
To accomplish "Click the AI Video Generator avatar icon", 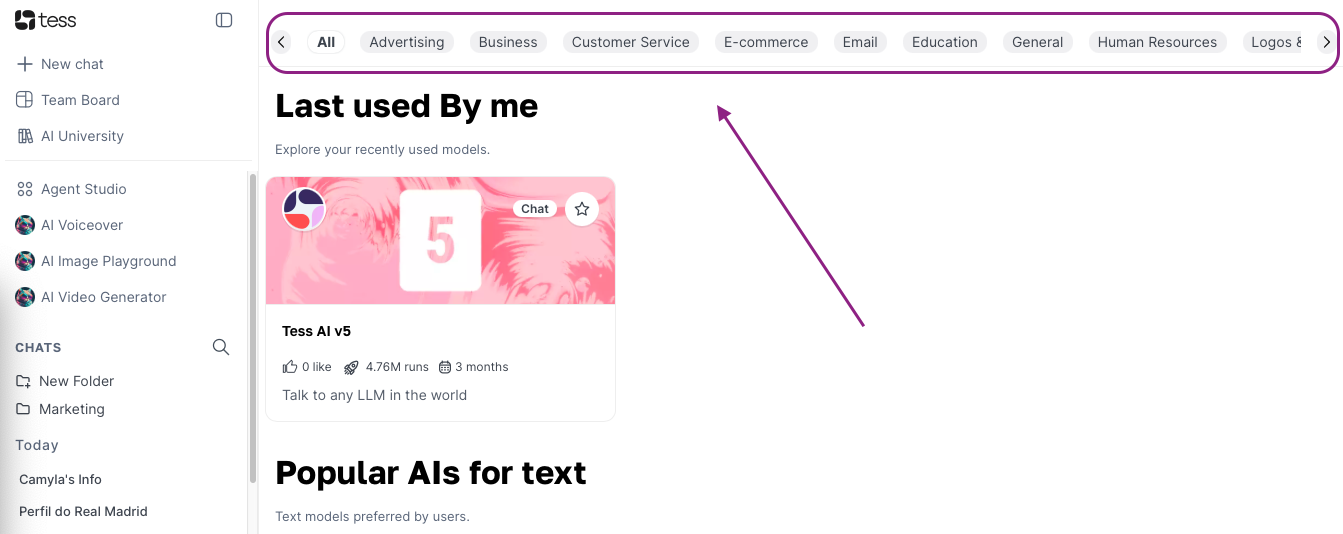I will (25, 297).
